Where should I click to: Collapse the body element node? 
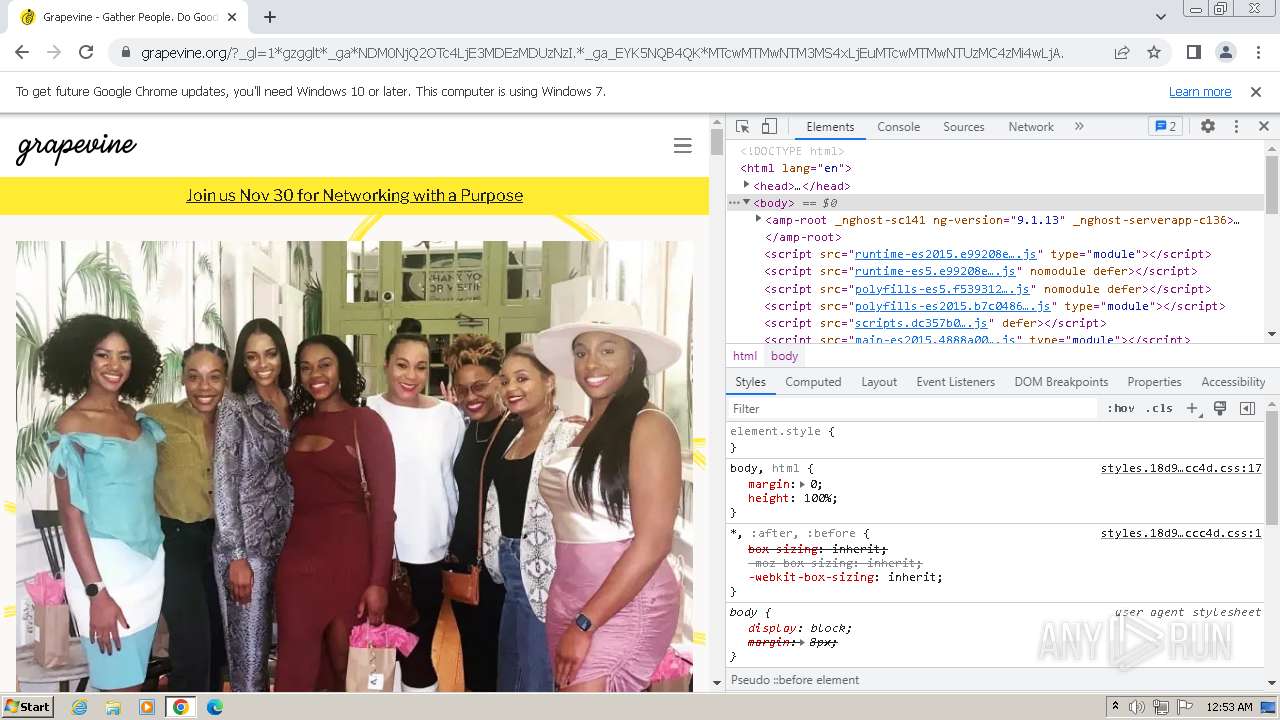(746, 203)
